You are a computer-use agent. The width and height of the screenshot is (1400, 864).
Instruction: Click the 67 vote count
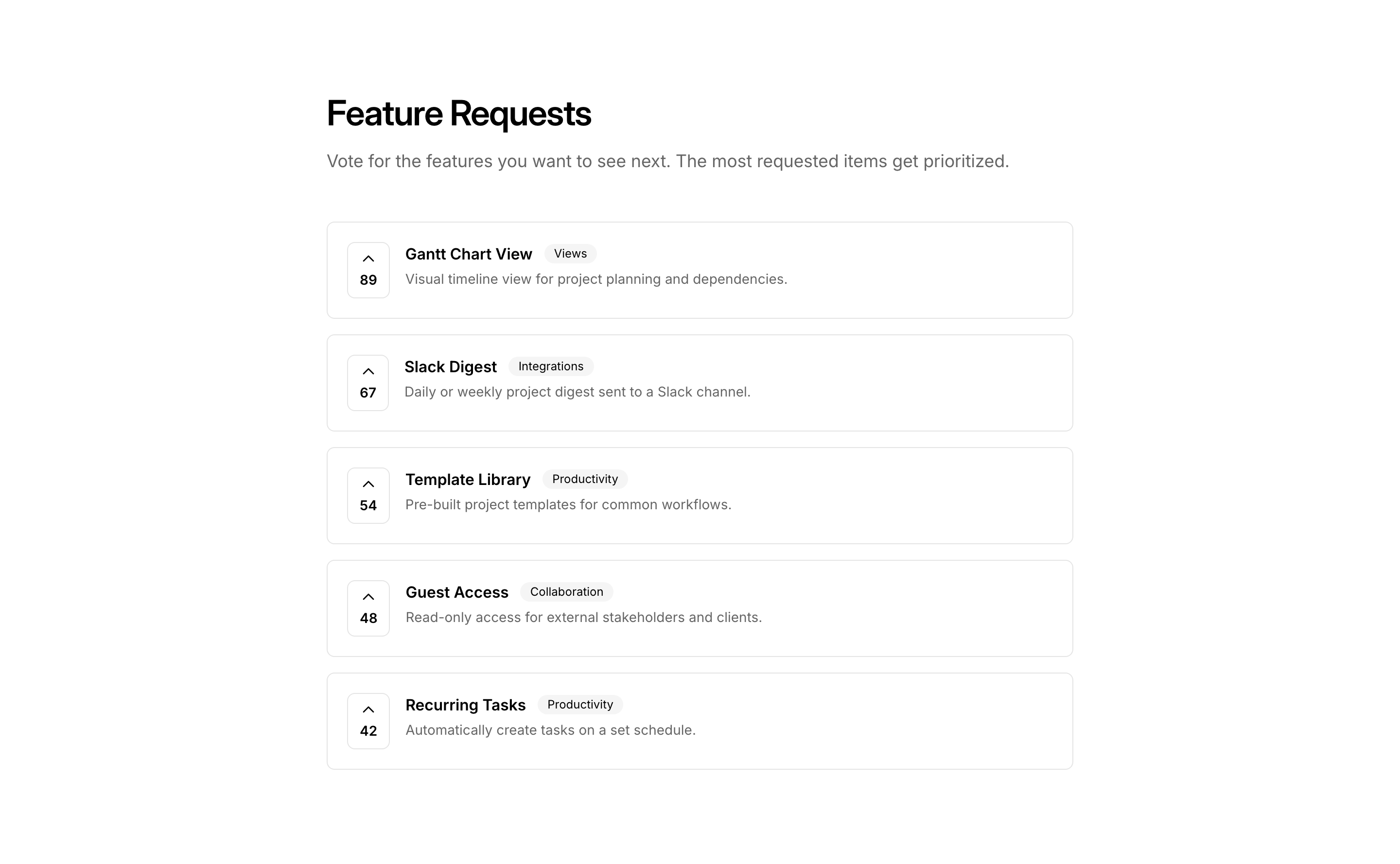point(367,393)
